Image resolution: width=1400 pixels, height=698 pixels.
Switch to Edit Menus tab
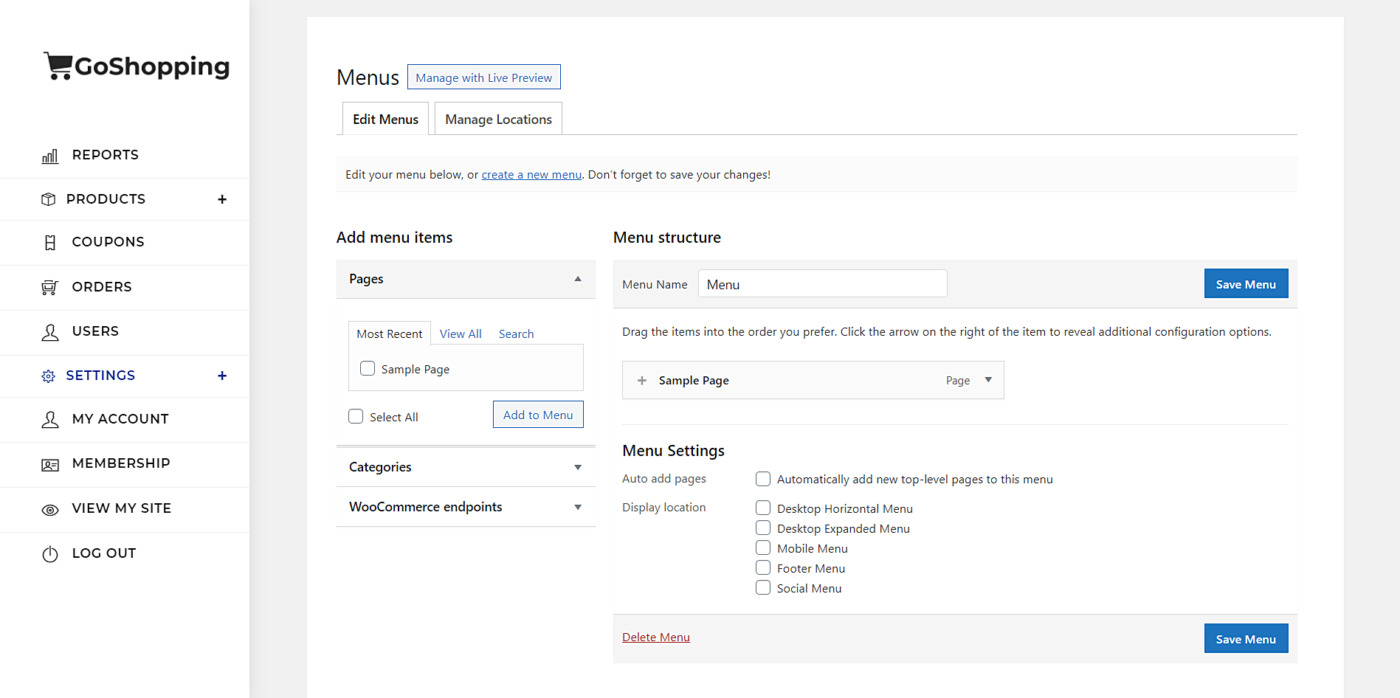tap(386, 119)
